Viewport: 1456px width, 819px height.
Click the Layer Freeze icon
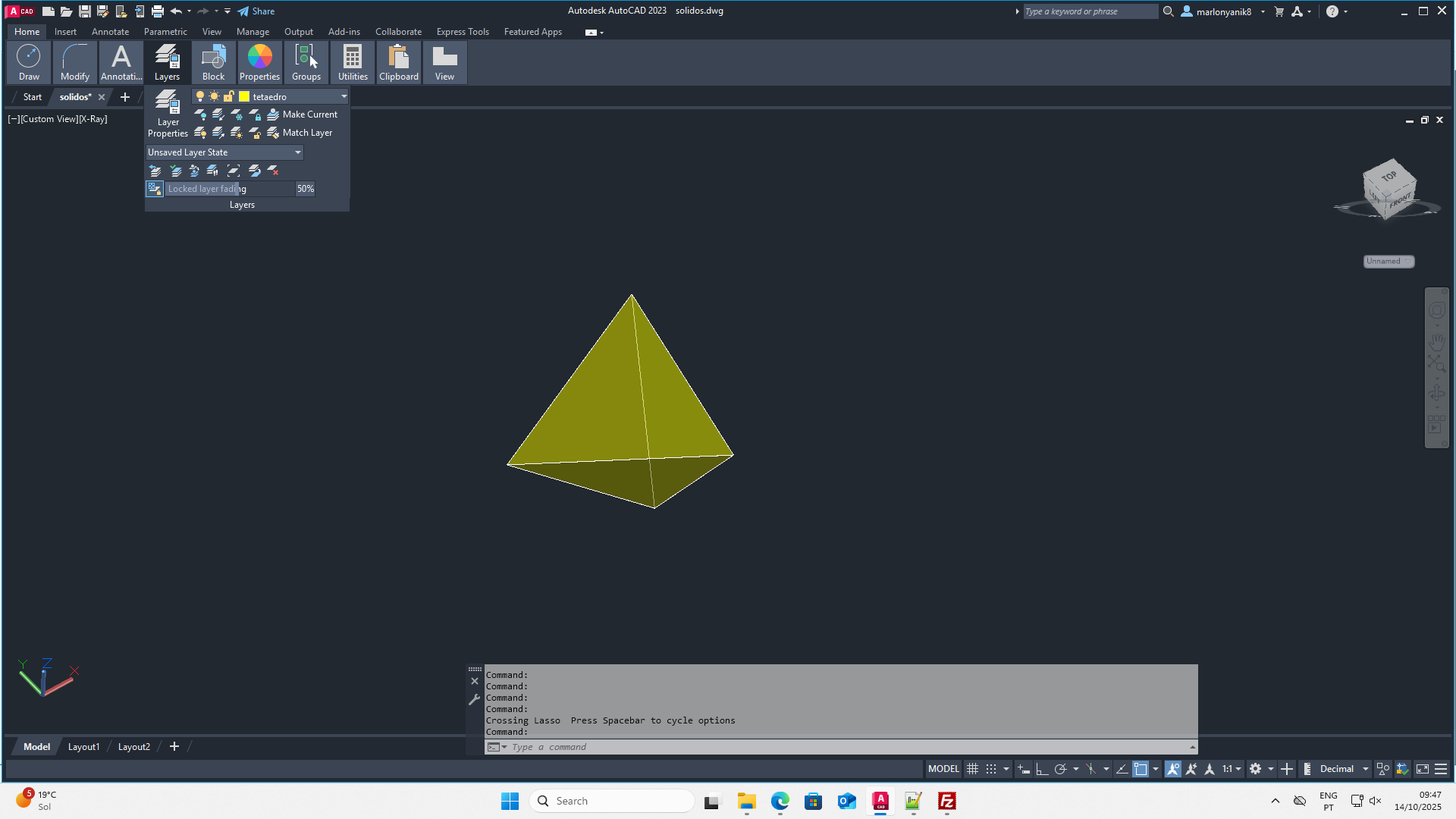click(x=237, y=115)
